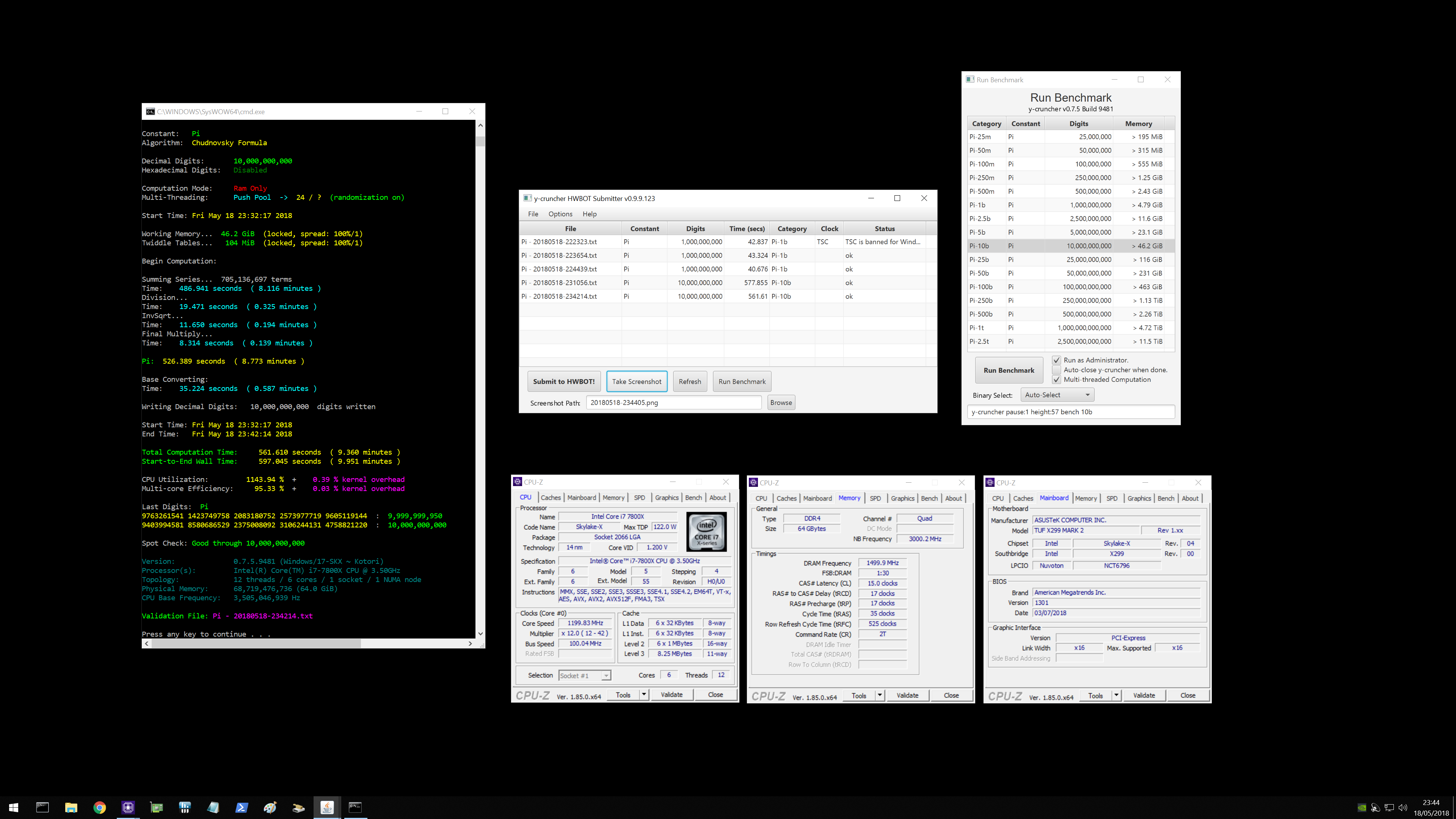
Task: Click the title icon of the Memory-tab CPU-Z window
Action: coord(753,482)
